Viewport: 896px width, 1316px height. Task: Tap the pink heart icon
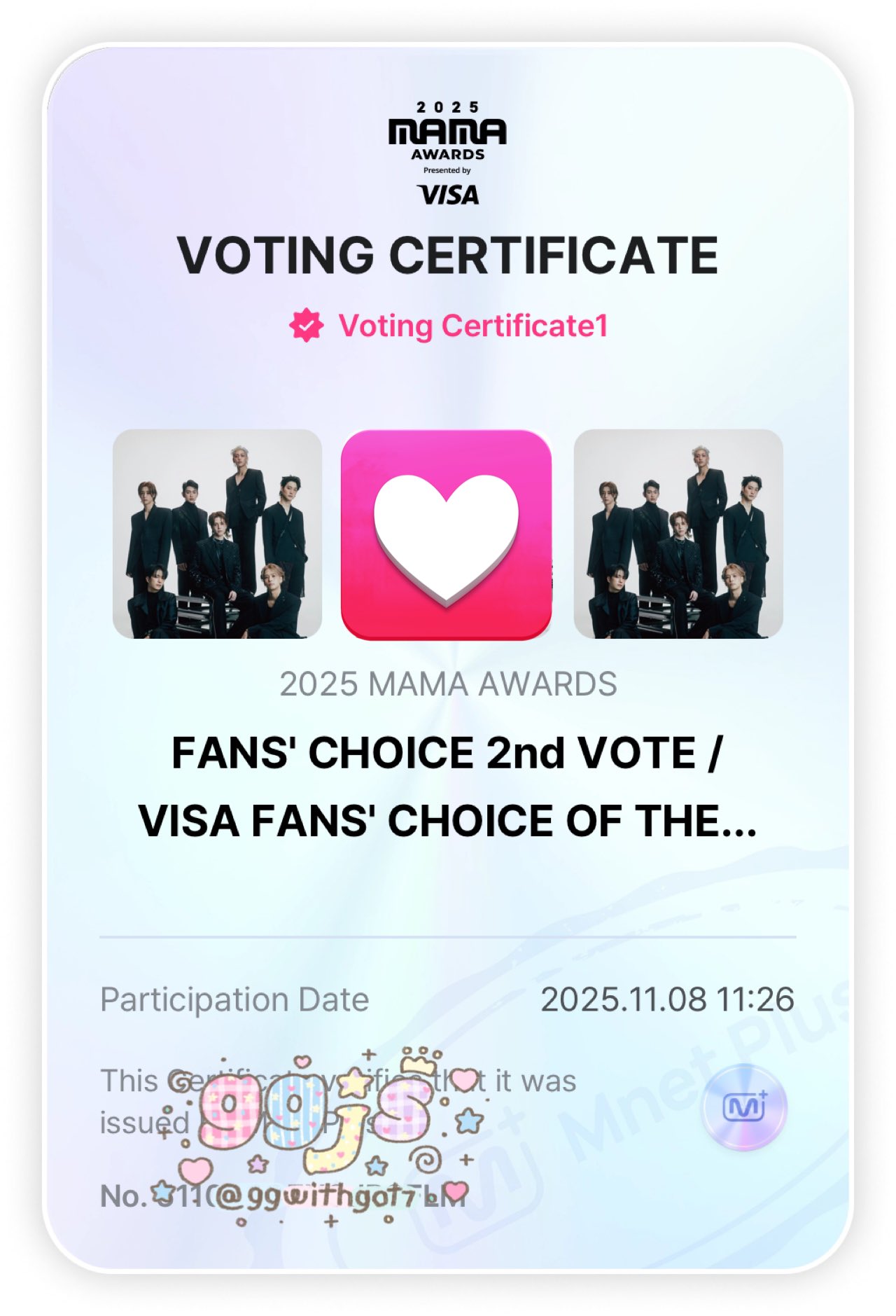point(446,534)
